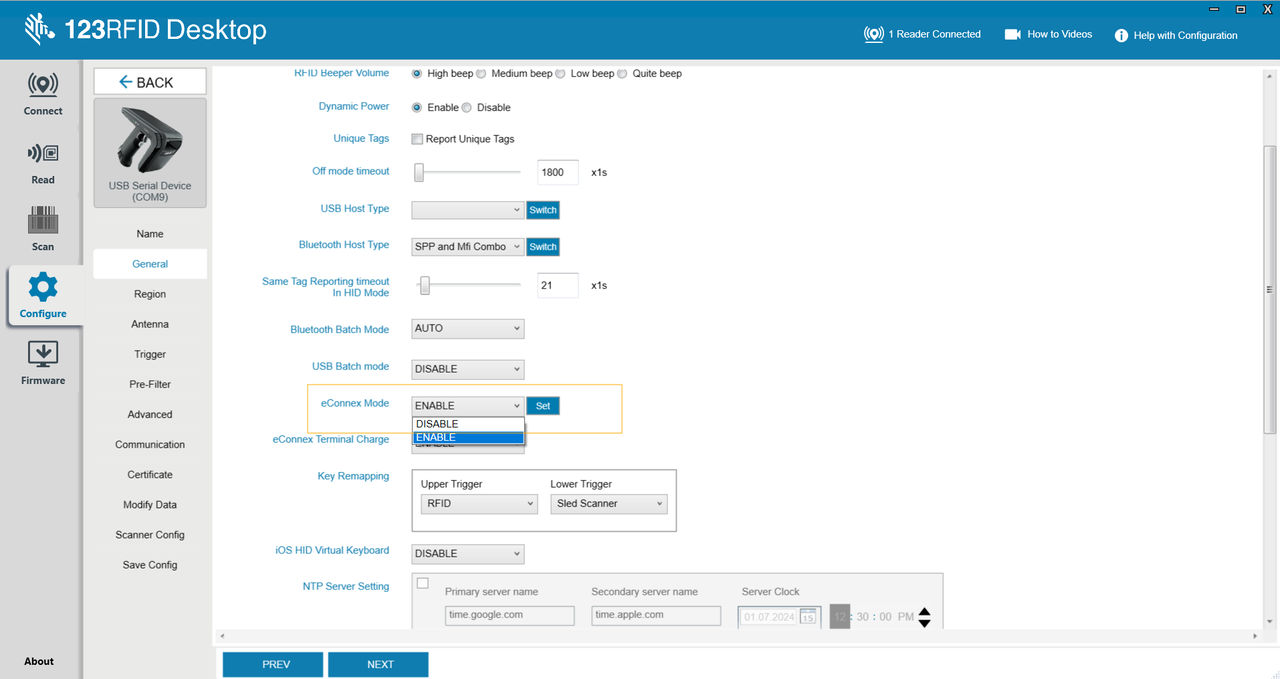
Task: Click the How to Videos camera icon
Action: [x=1012, y=34]
